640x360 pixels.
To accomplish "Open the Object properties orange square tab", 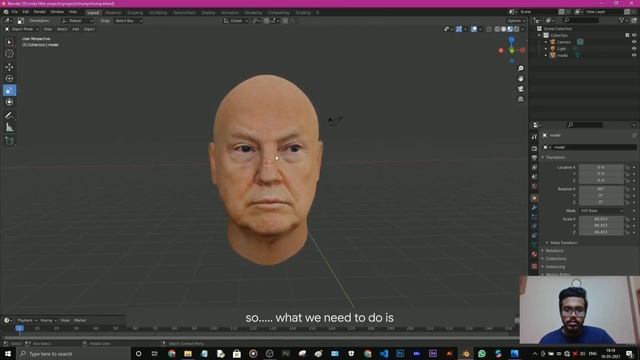I will pyautogui.click(x=534, y=198).
